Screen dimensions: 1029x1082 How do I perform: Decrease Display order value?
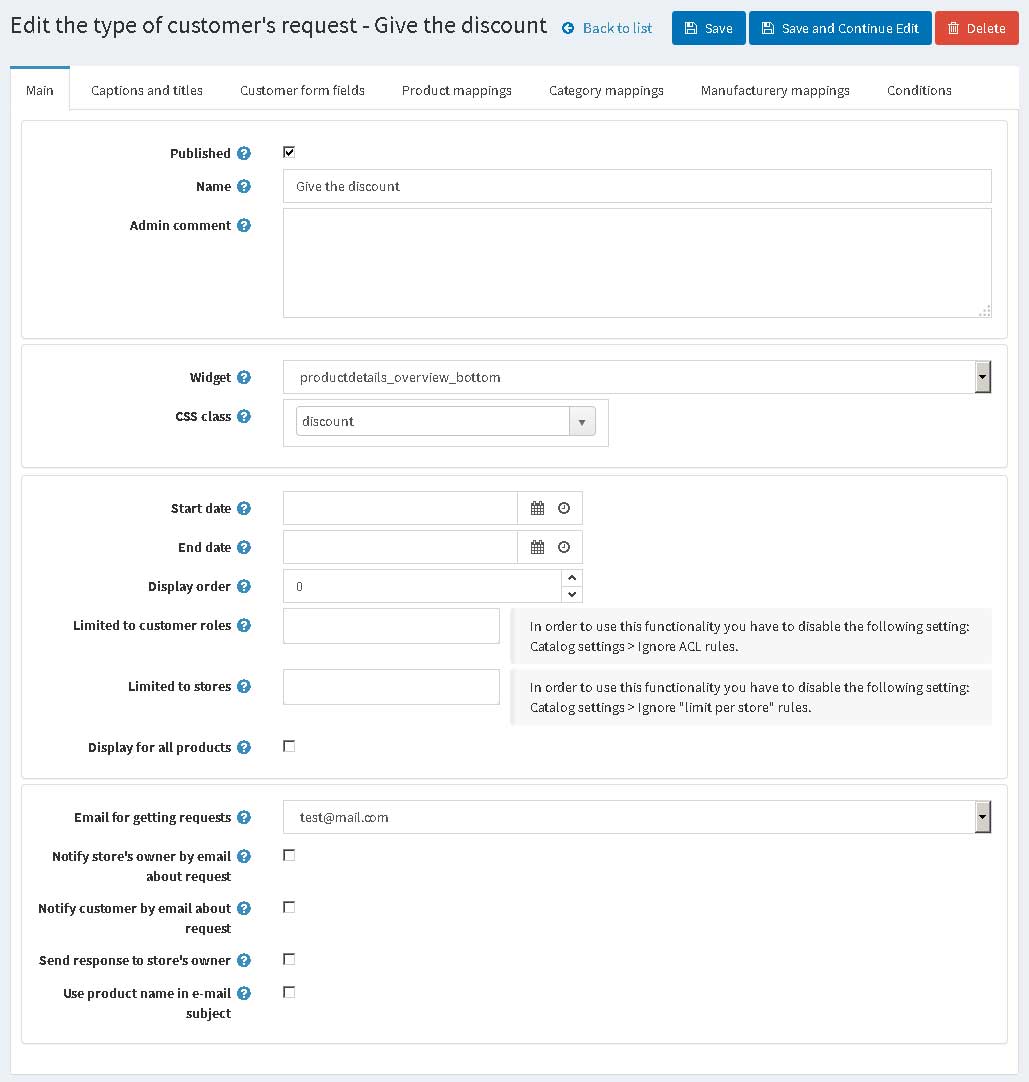pos(571,594)
